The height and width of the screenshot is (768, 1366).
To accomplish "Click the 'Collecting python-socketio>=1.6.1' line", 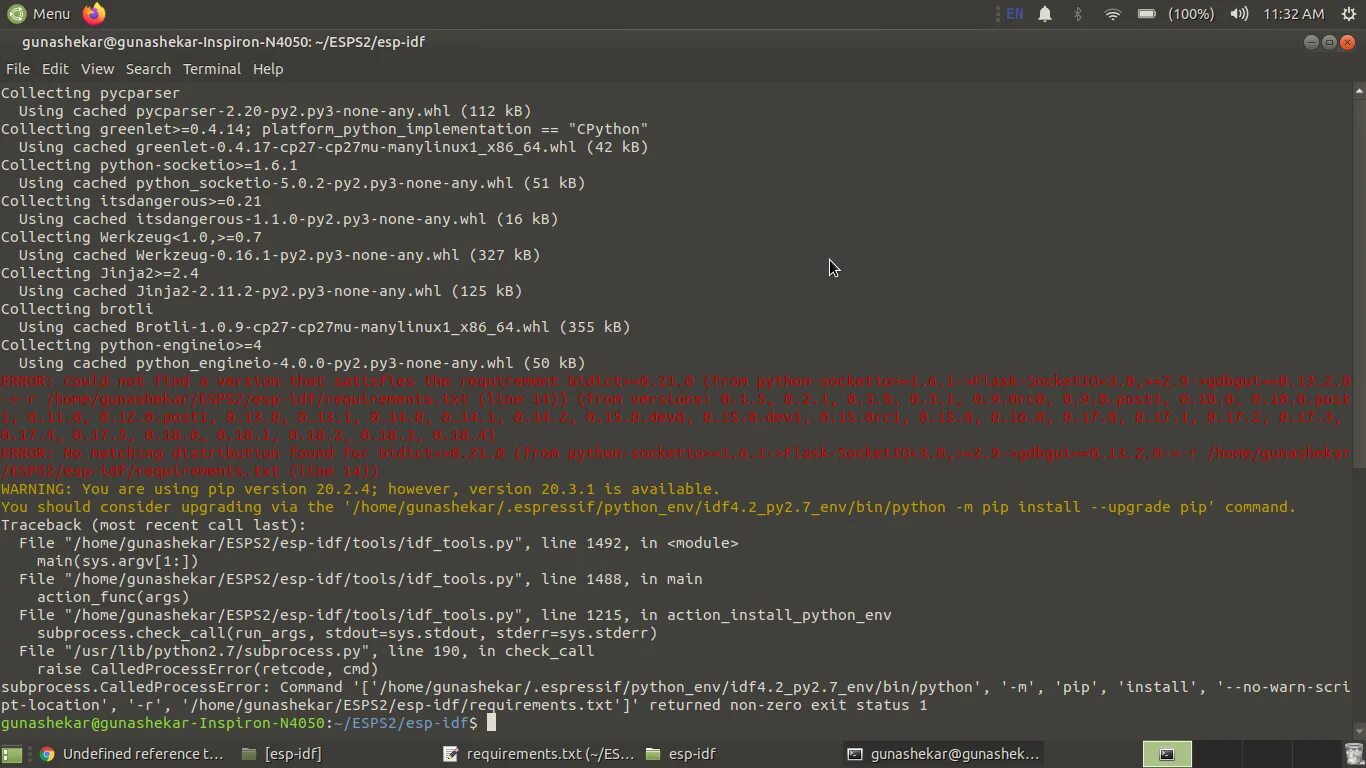I will coord(149,165).
